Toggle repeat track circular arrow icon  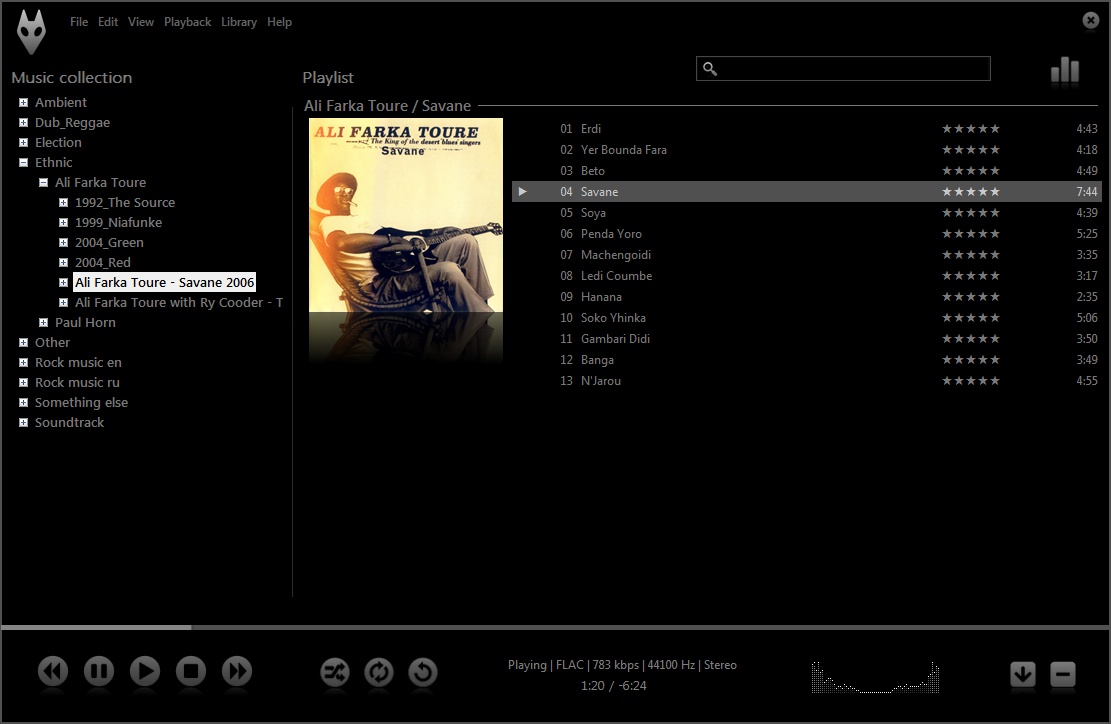pyautogui.click(x=423, y=672)
